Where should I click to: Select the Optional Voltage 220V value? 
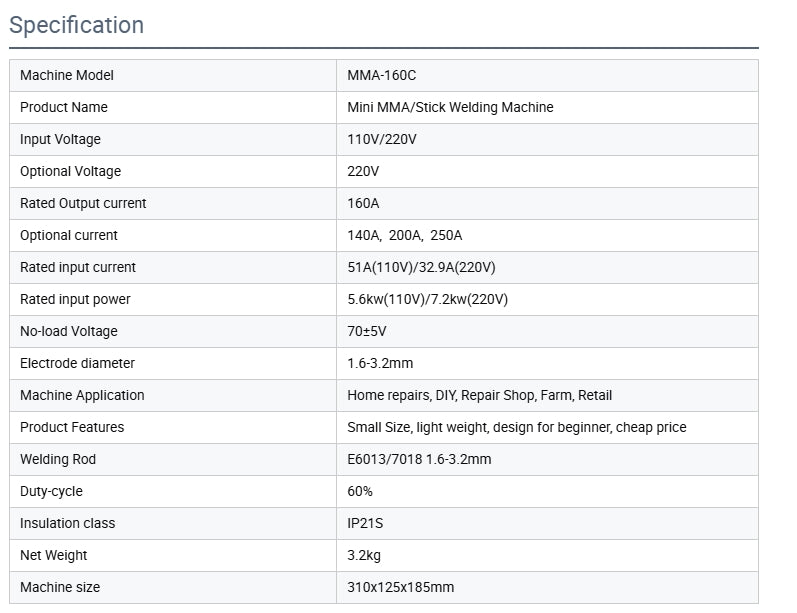coord(363,171)
